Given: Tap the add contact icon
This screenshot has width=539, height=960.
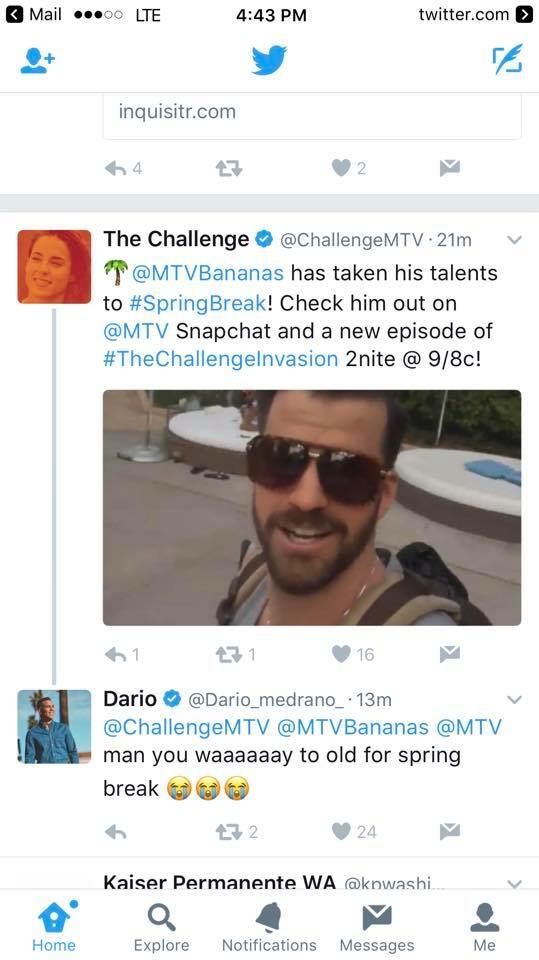Looking at the screenshot, I should pos(37,62).
